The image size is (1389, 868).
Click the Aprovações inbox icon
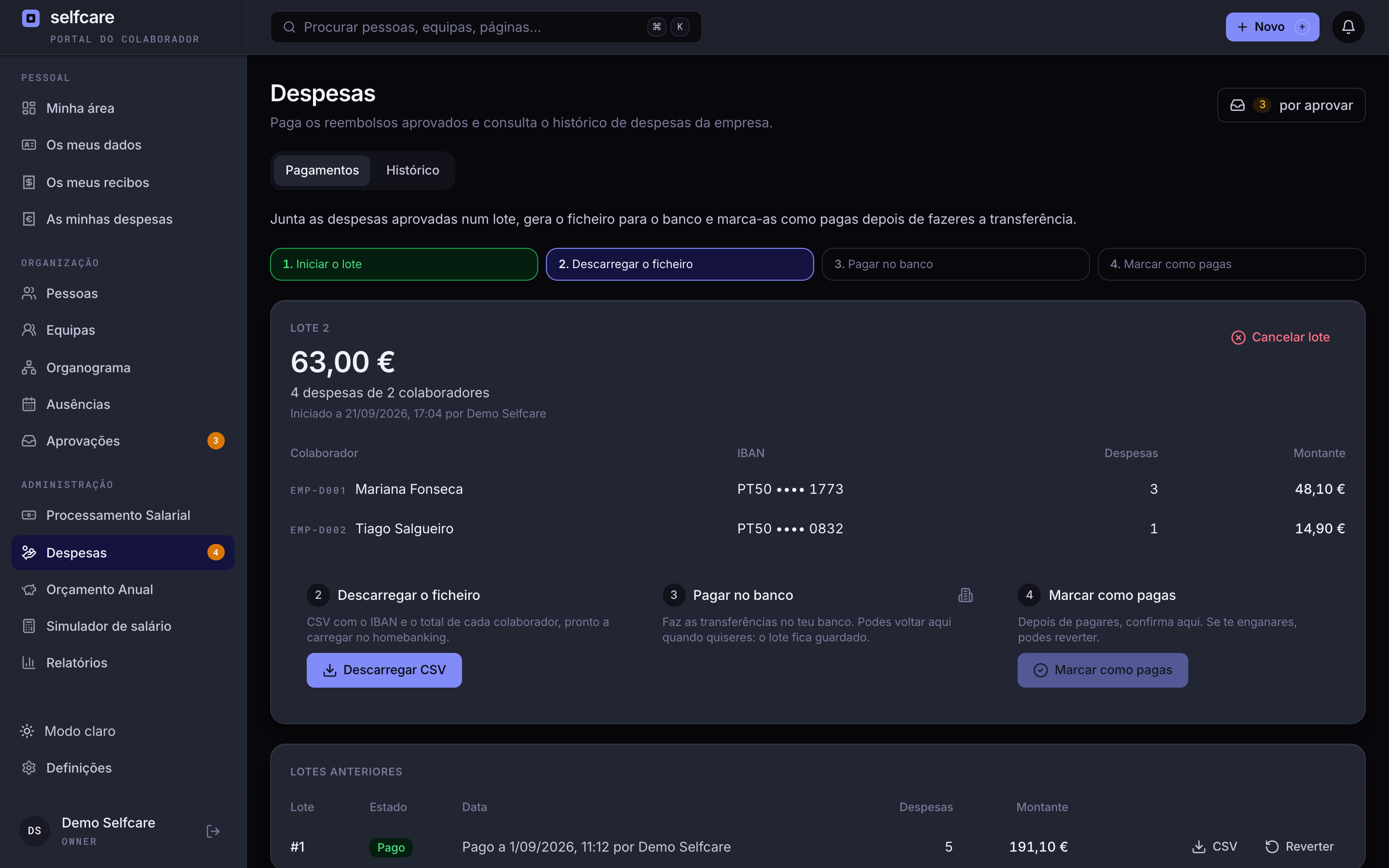coord(29,441)
